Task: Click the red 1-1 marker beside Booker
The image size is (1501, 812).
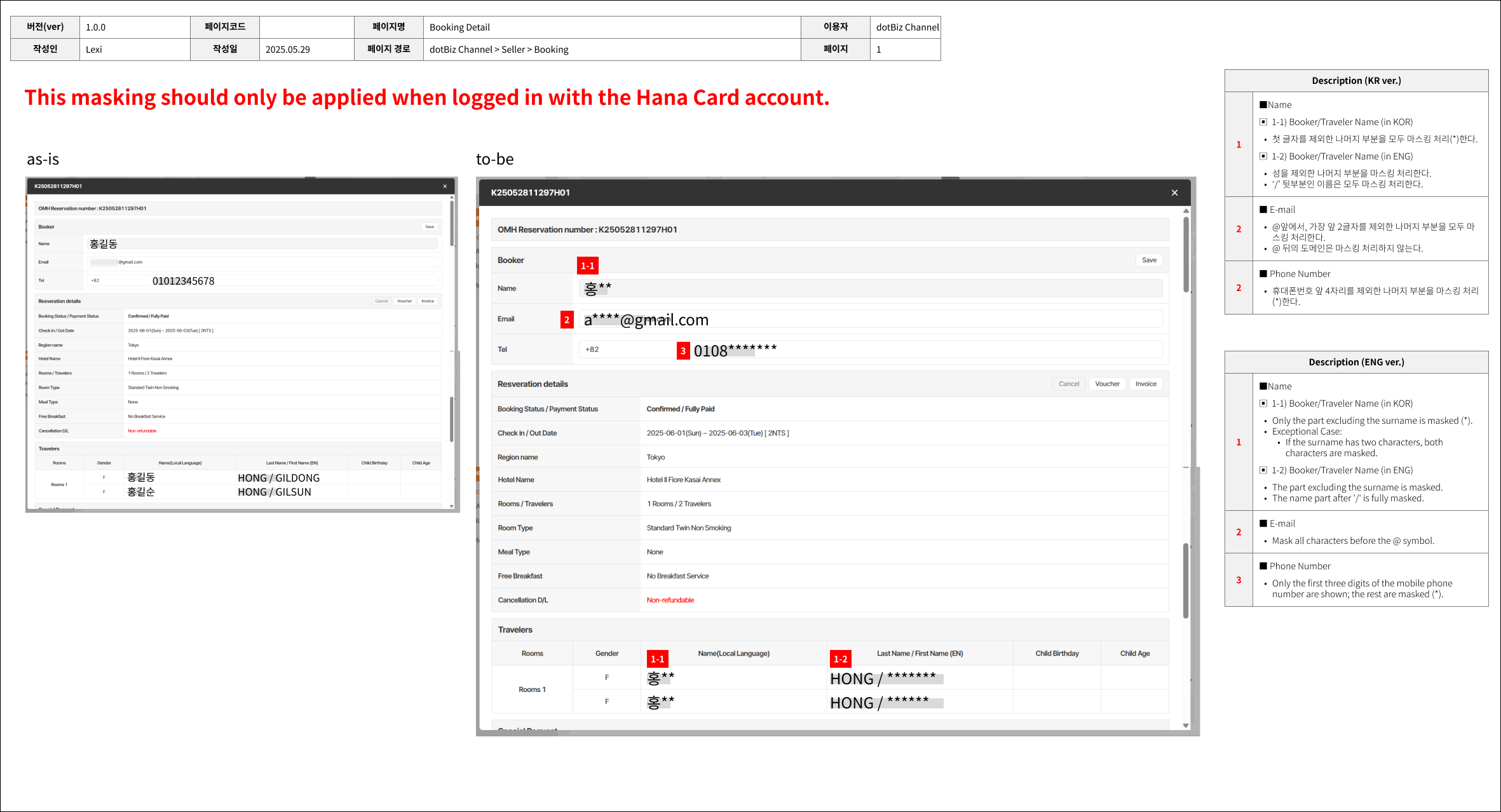Action: click(x=587, y=266)
